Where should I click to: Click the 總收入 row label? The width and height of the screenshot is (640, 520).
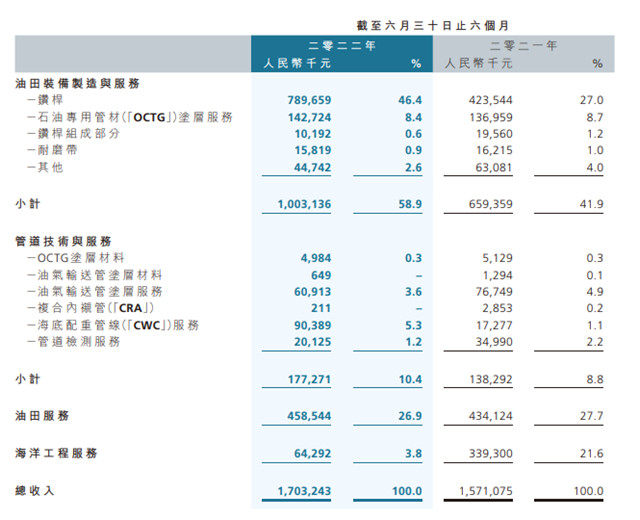(35, 491)
